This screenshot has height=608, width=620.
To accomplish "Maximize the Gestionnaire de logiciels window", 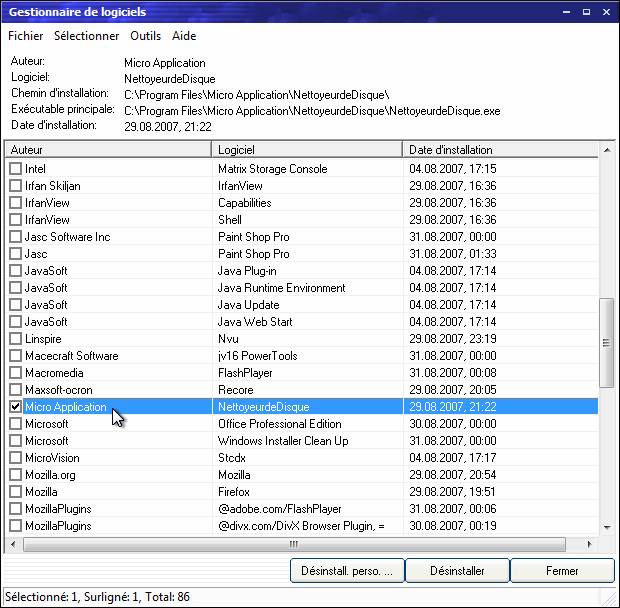I will (586, 12).
